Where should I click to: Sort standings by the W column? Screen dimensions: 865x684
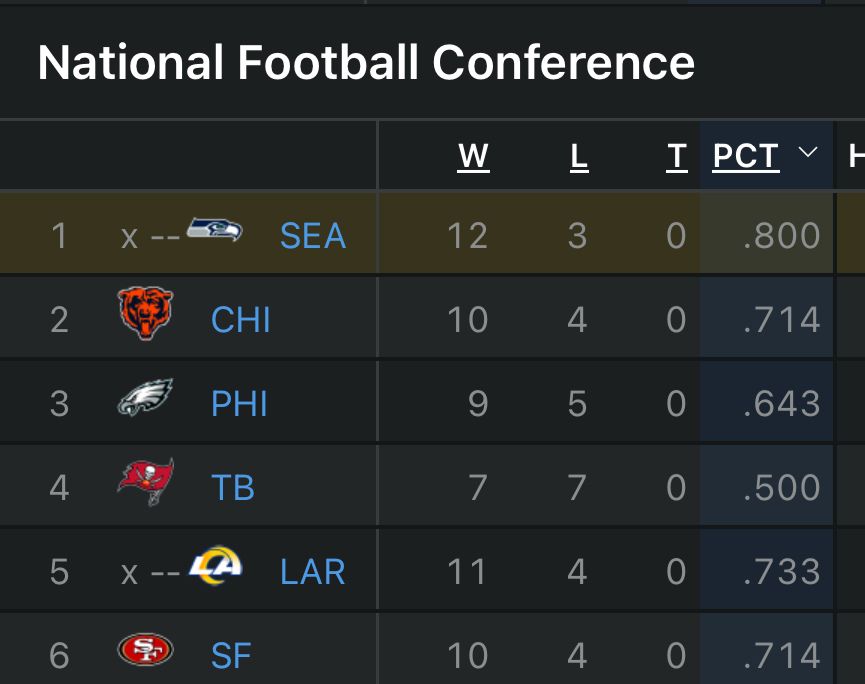pyautogui.click(x=471, y=156)
